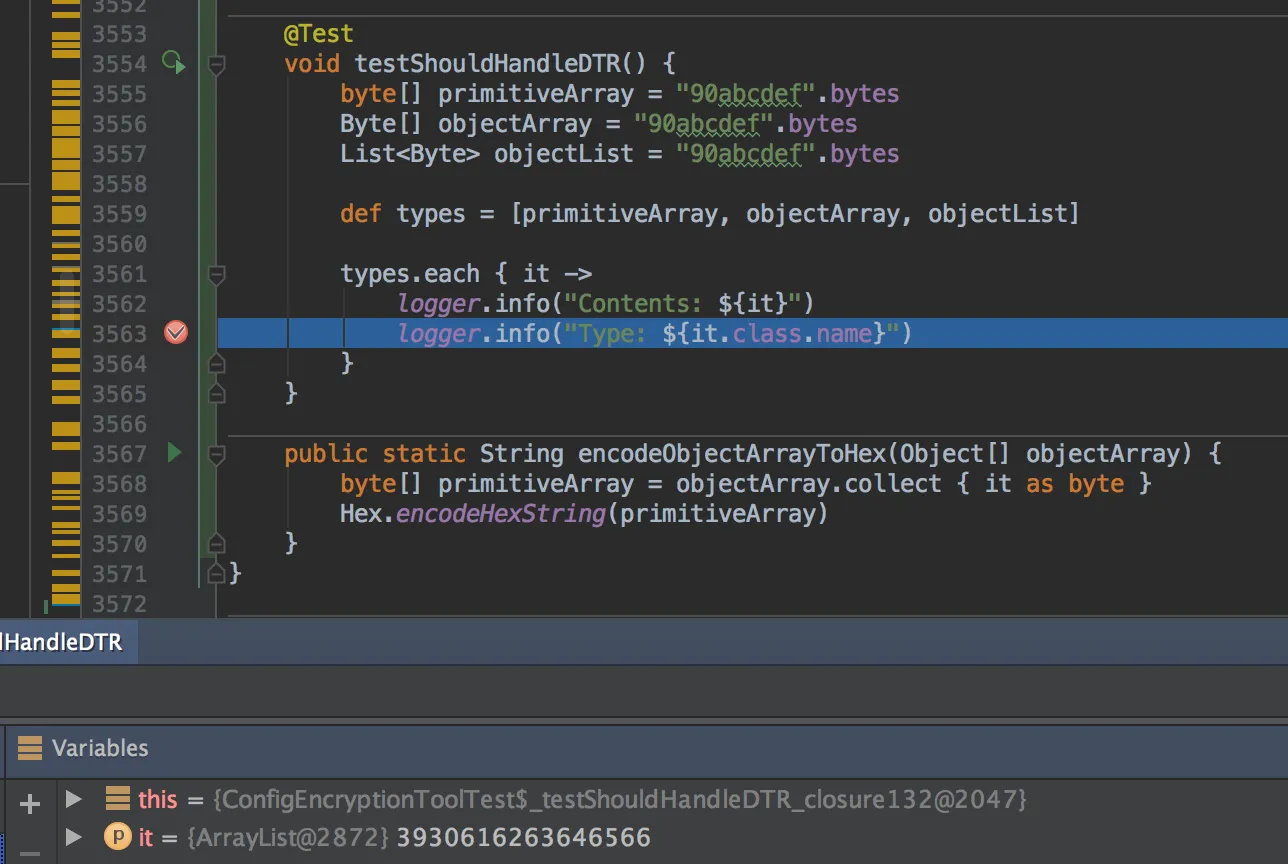Click 'List<Byte>' type on line 3557
Image resolution: width=1288 pixels, height=864 pixels.
coord(411,154)
